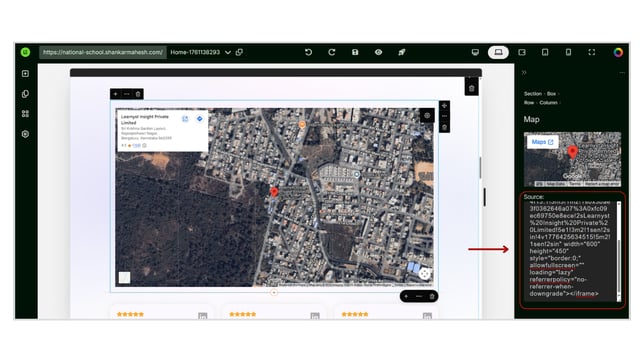Switch to portrait tablet view
The height and width of the screenshot is (362, 644).
(x=545, y=52)
